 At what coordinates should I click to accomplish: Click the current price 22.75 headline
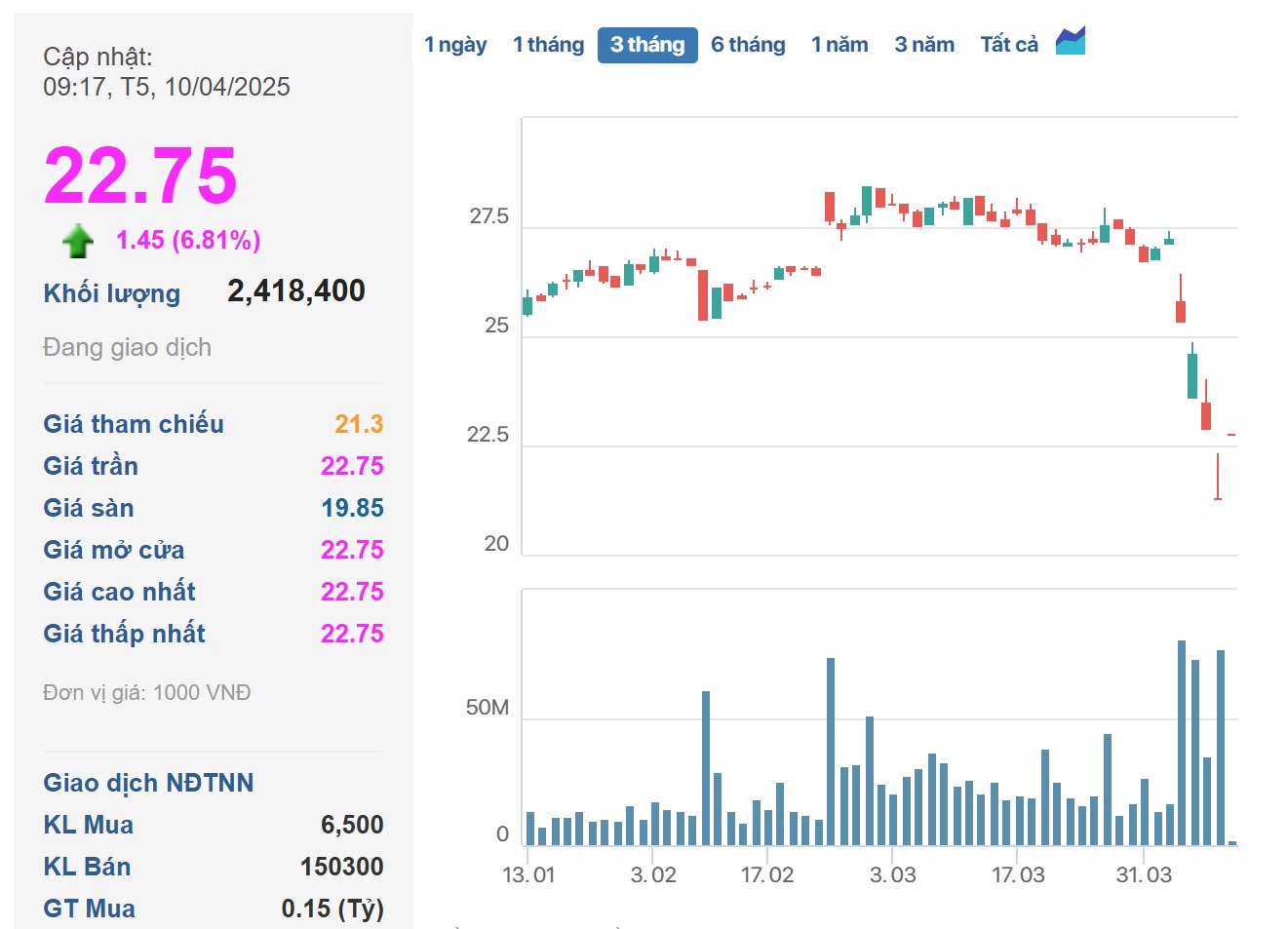click(140, 175)
